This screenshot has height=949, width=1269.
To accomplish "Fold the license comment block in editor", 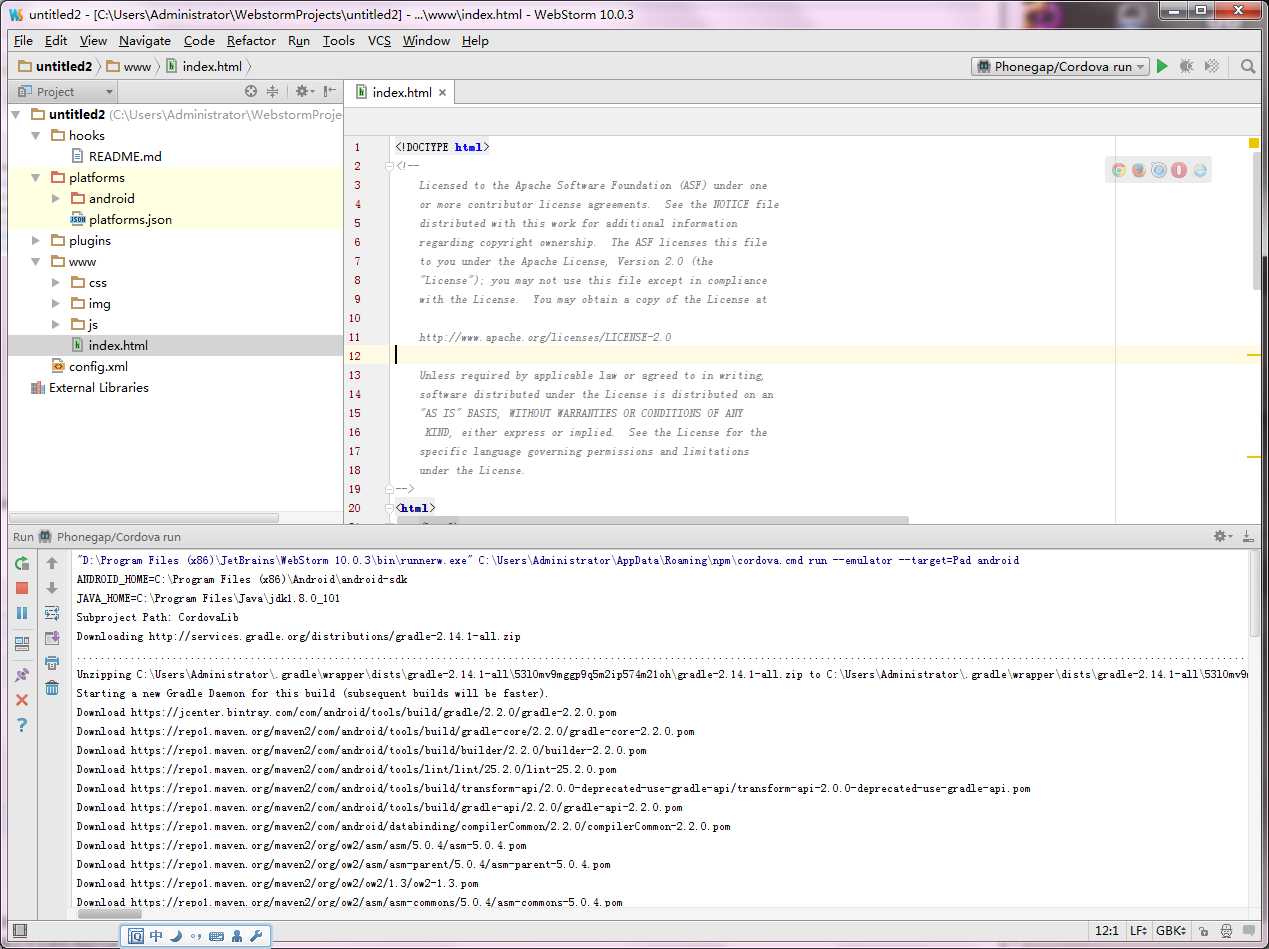I will (x=389, y=166).
